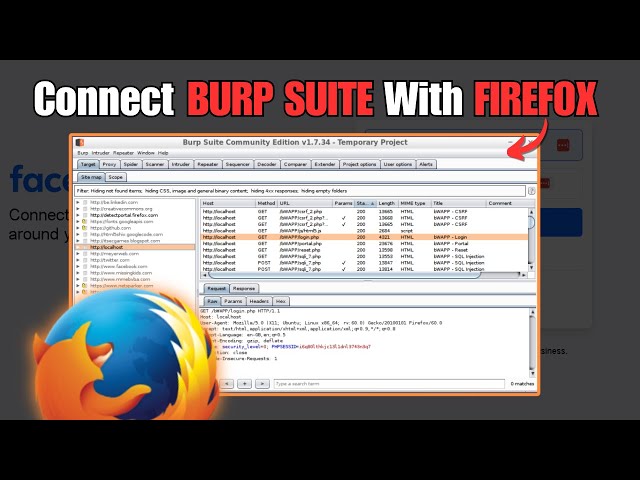This screenshot has width=640, height=480.
Task: Sort table by Length column header
Action: [387, 203]
